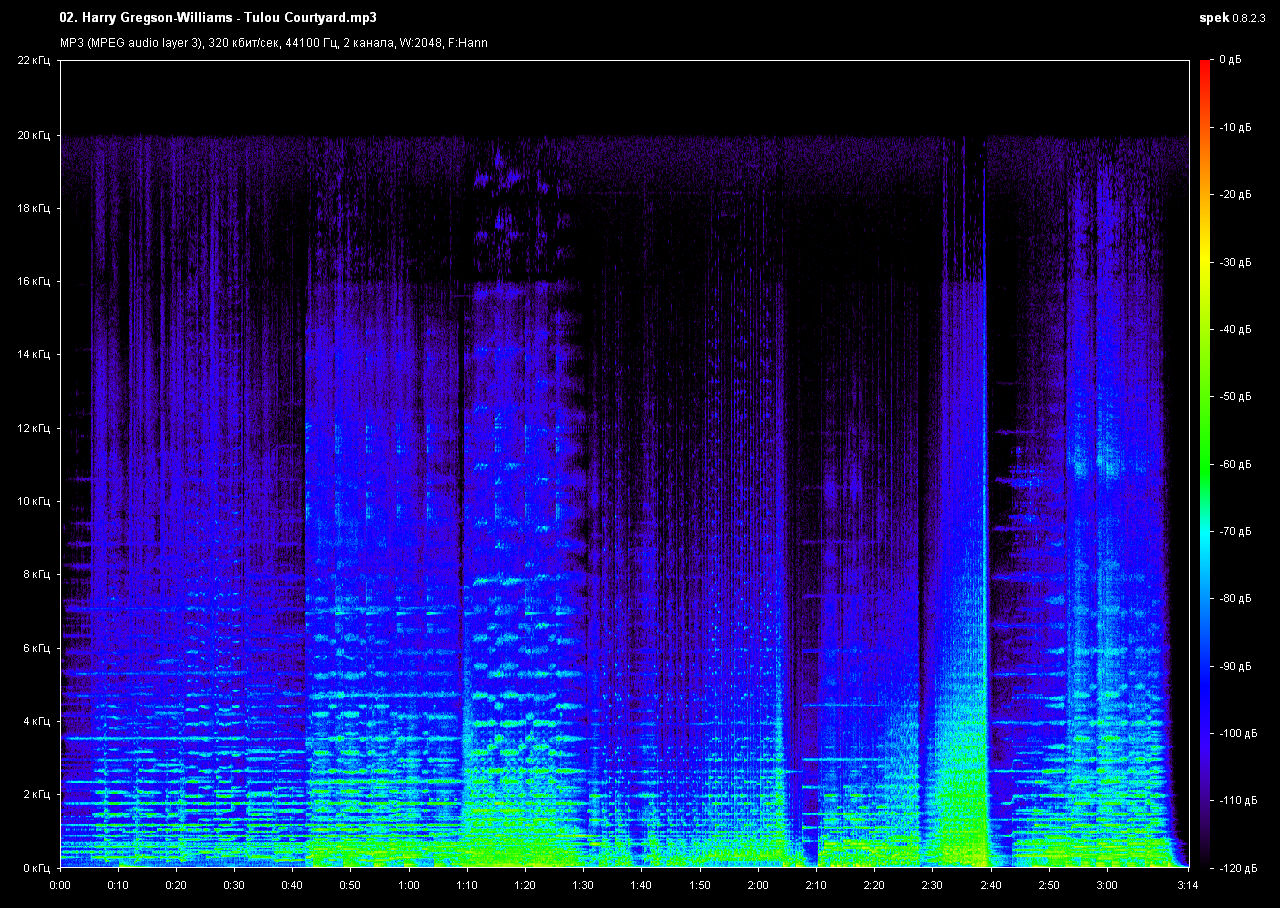Select the 1:50 time axis marker

pos(699,885)
